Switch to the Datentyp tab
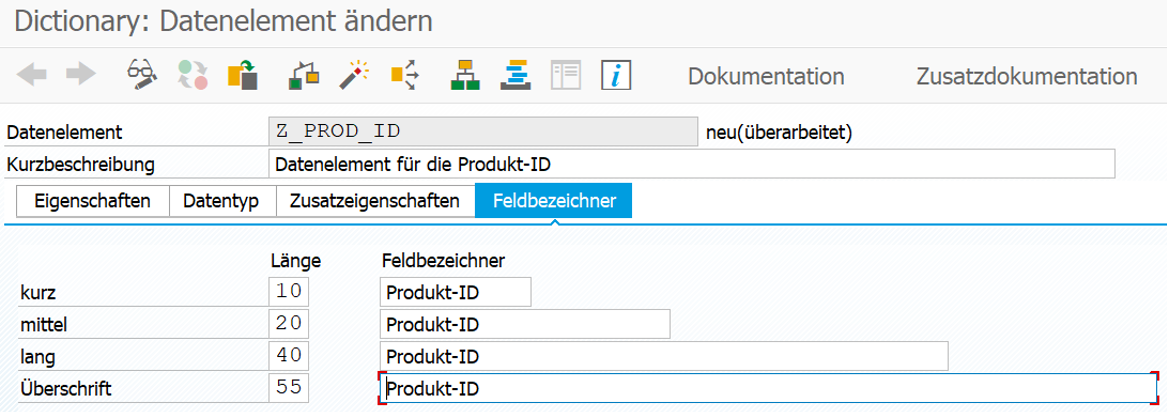The image size is (1167, 412). (223, 202)
